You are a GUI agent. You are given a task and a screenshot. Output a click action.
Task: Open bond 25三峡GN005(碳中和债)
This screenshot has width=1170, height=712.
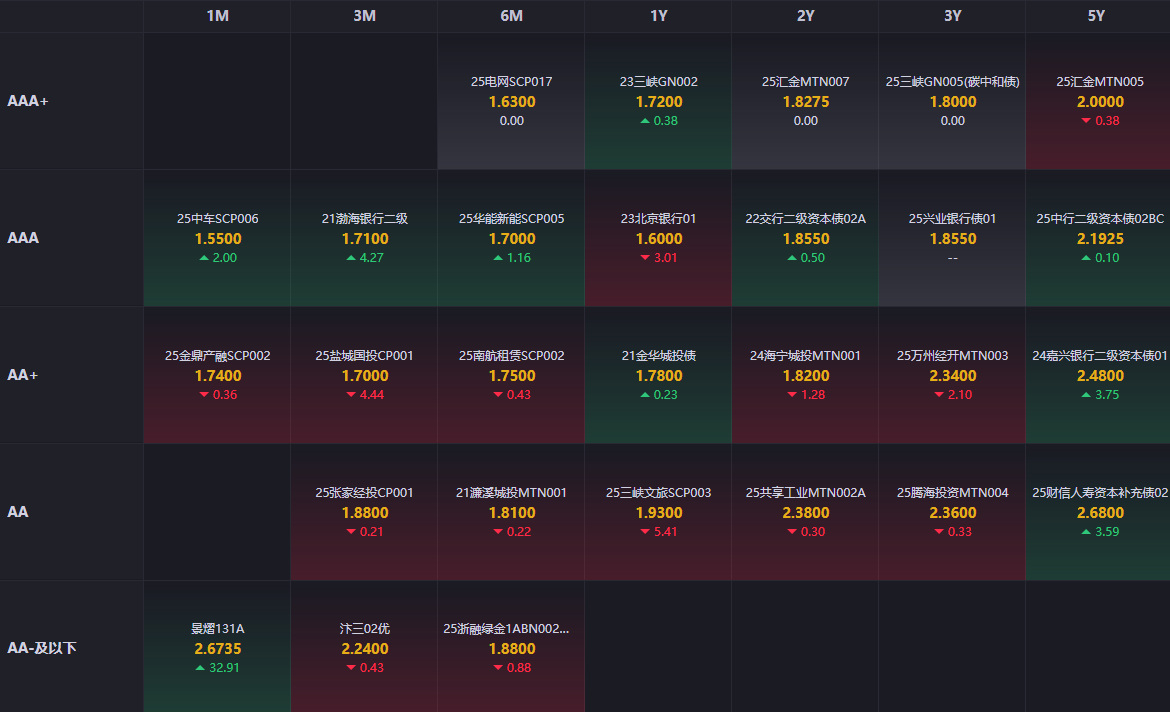coord(953,81)
